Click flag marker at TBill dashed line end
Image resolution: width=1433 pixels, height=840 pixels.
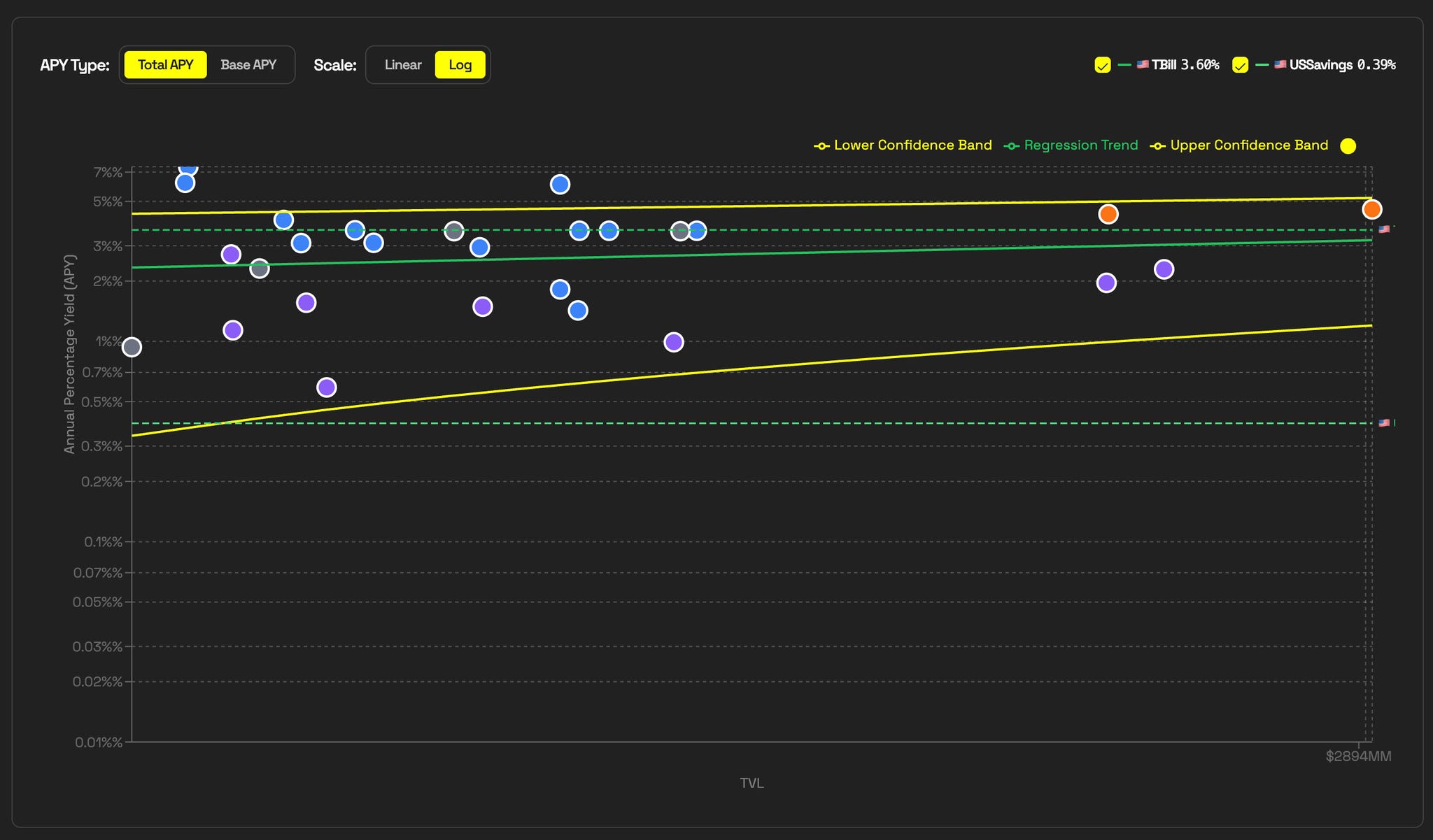pos(1383,229)
